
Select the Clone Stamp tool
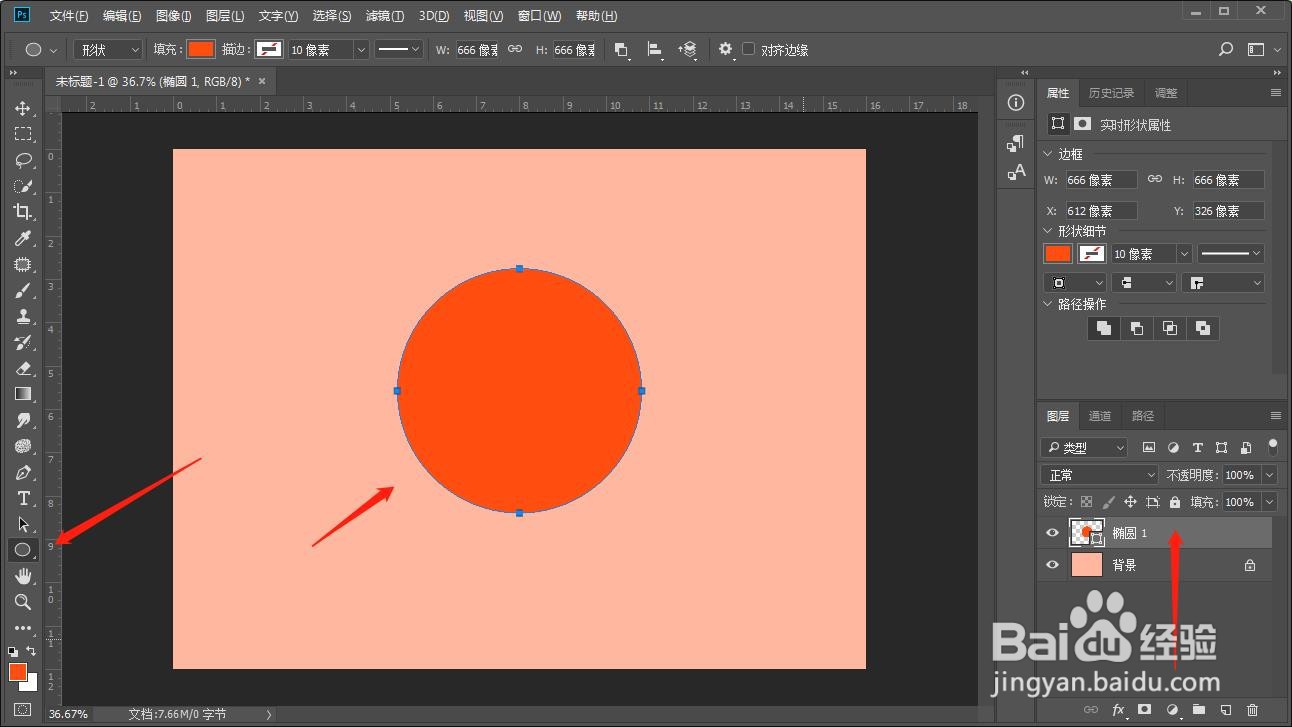[22, 316]
